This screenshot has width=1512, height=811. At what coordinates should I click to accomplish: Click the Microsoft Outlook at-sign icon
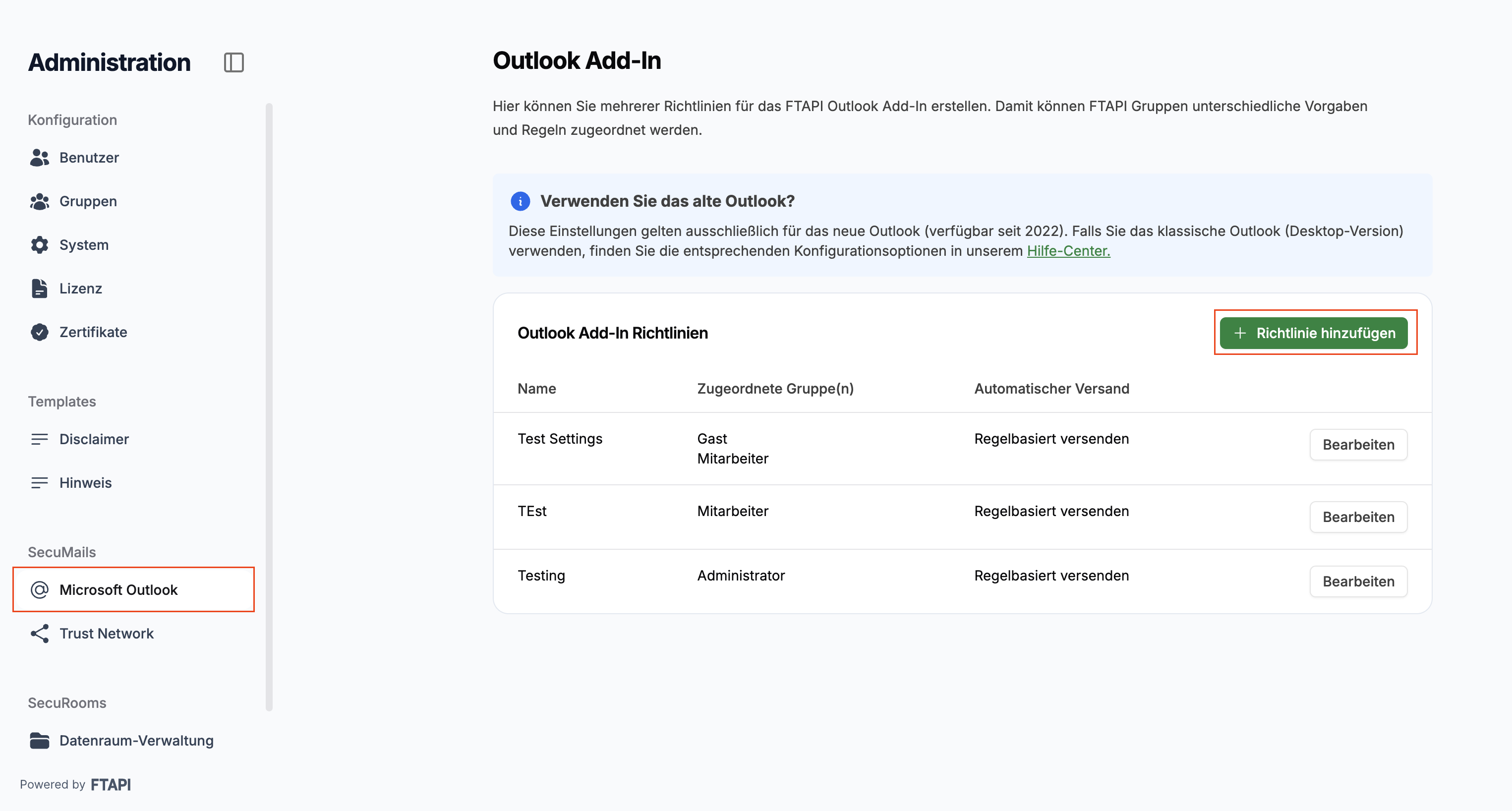pyautogui.click(x=39, y=590)
